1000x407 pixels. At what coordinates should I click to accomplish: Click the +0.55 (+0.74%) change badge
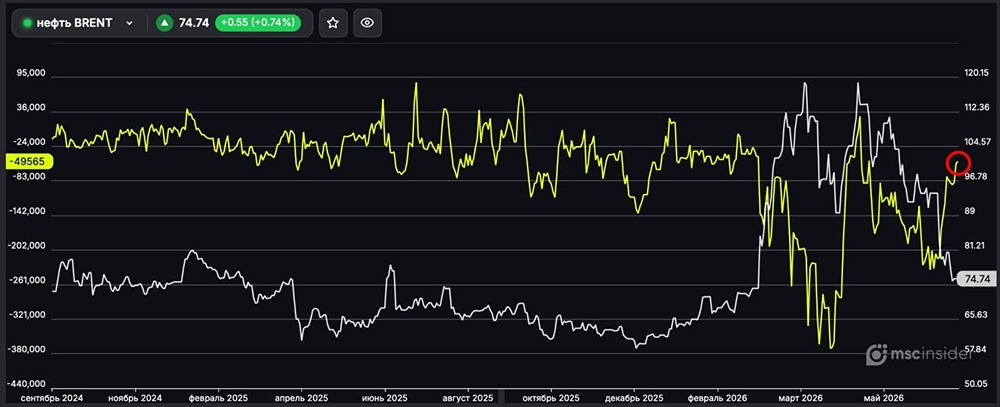[258, 23]
